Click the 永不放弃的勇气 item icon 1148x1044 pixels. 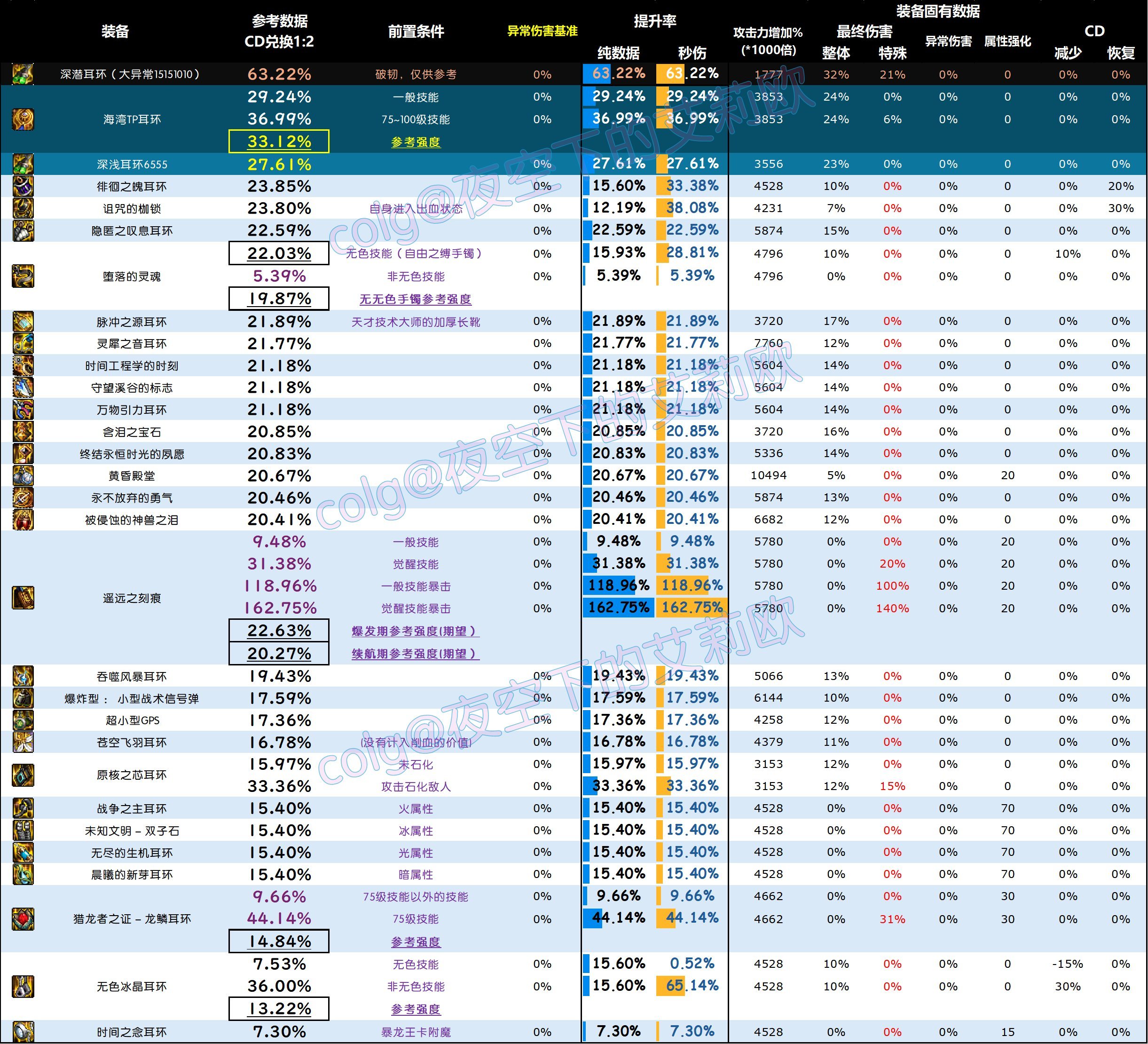click(23, 498)
